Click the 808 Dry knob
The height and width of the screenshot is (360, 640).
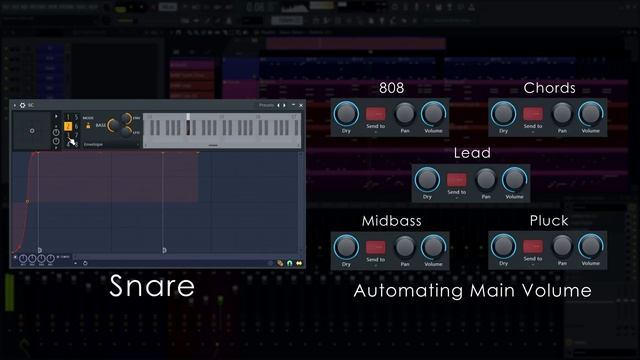click(x=346, y=114)
